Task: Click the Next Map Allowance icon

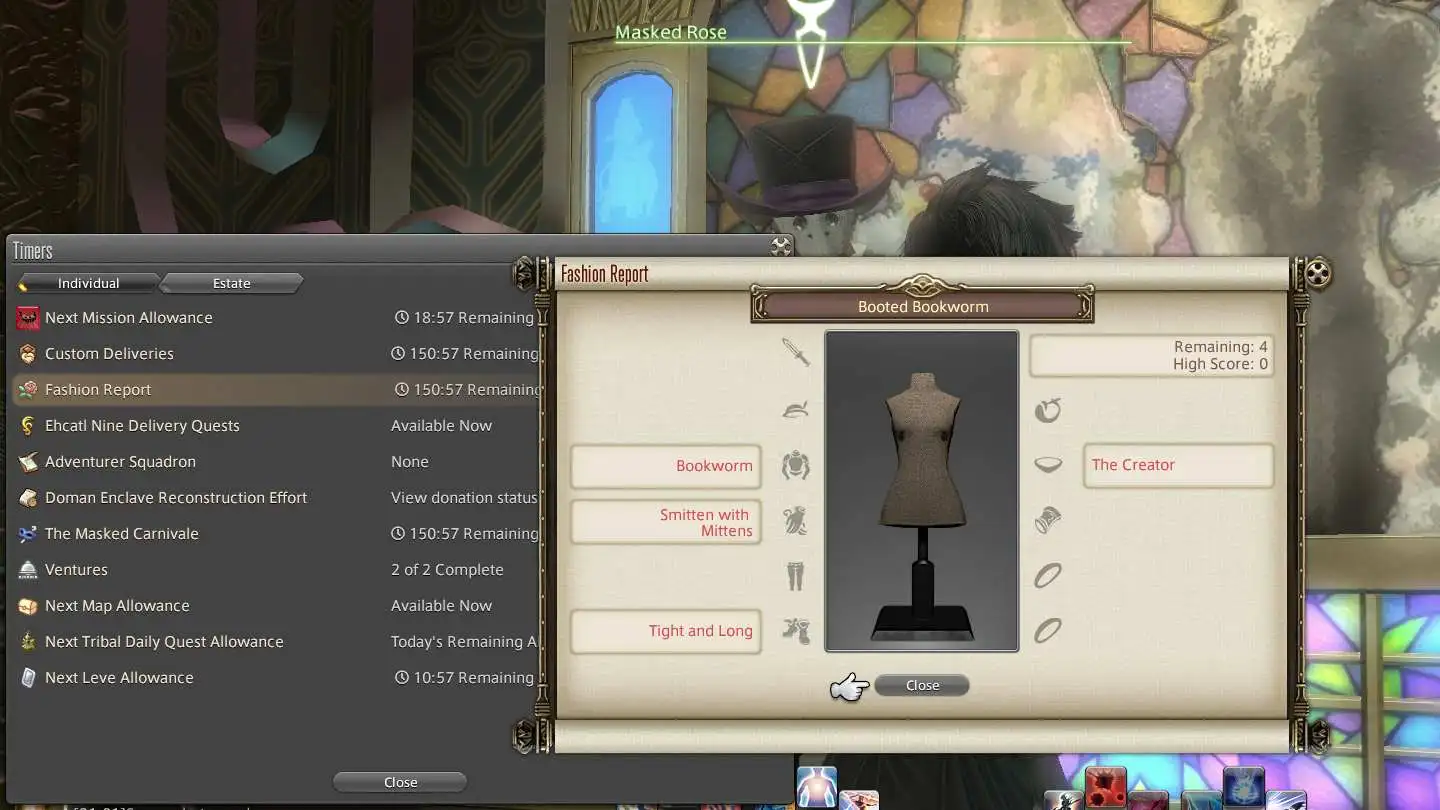Action: [x=28, y=606]
